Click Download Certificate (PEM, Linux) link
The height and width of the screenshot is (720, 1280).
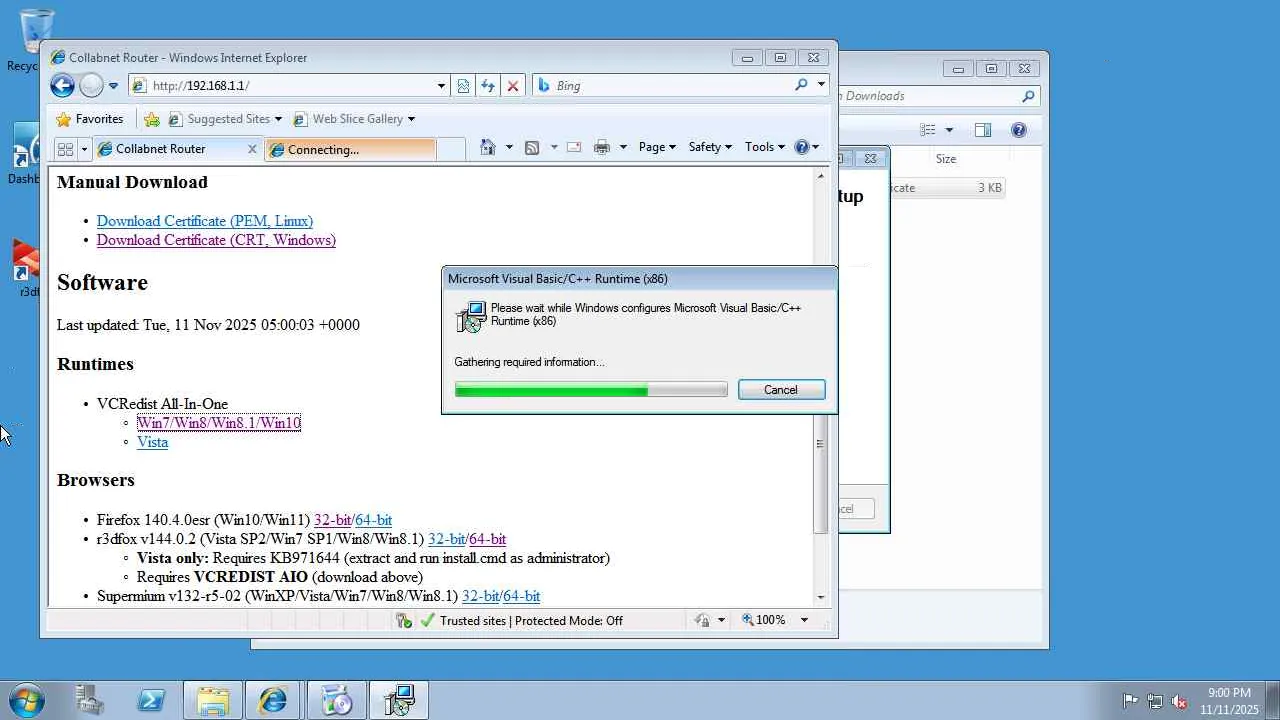[x=205, y=221]
